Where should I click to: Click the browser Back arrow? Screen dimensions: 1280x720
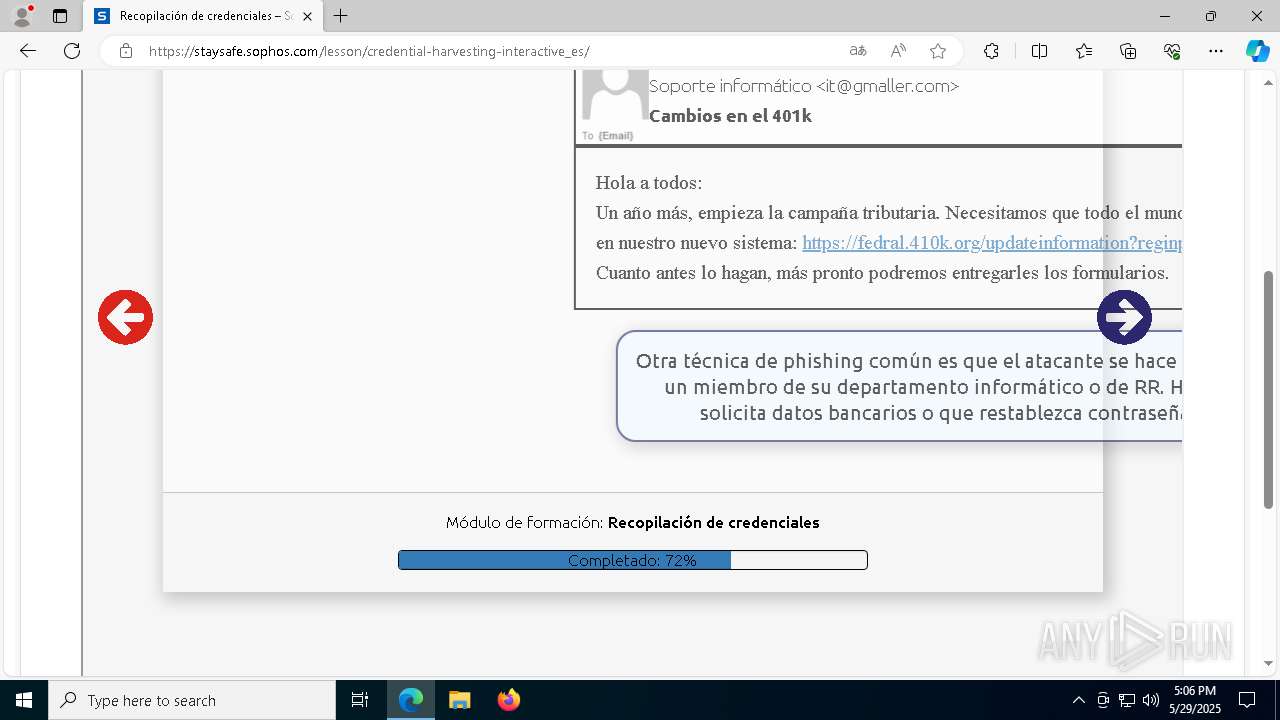coord(28,51)
